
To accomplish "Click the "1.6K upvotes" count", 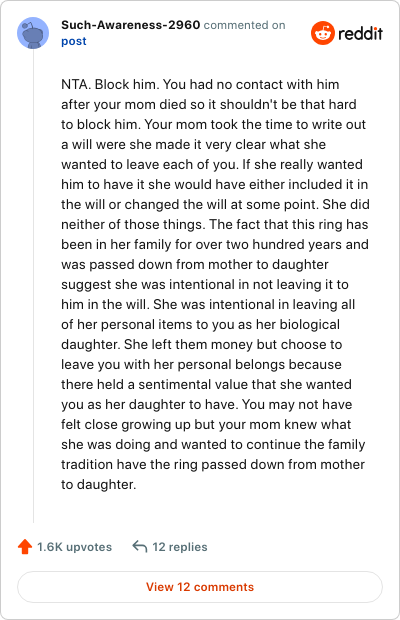I will pos(74,547).
